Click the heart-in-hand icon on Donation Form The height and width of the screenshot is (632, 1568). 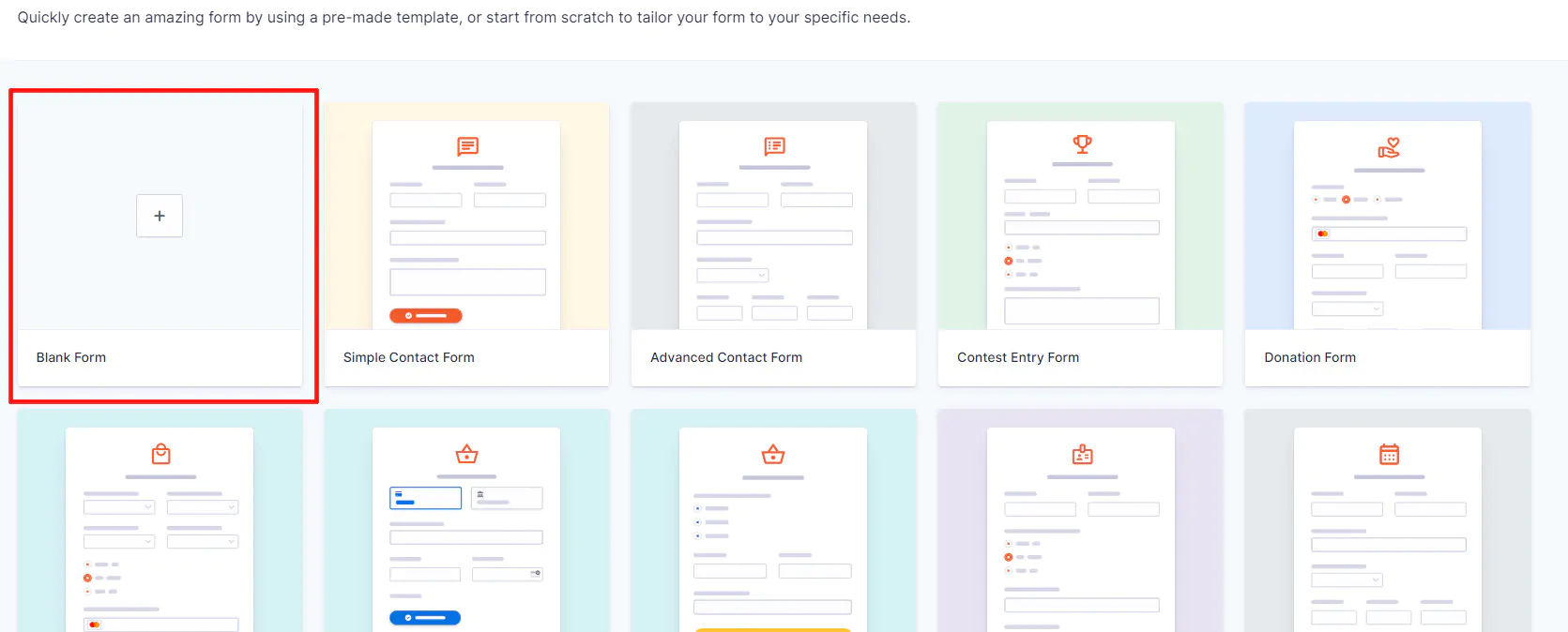coord(1389,148)
